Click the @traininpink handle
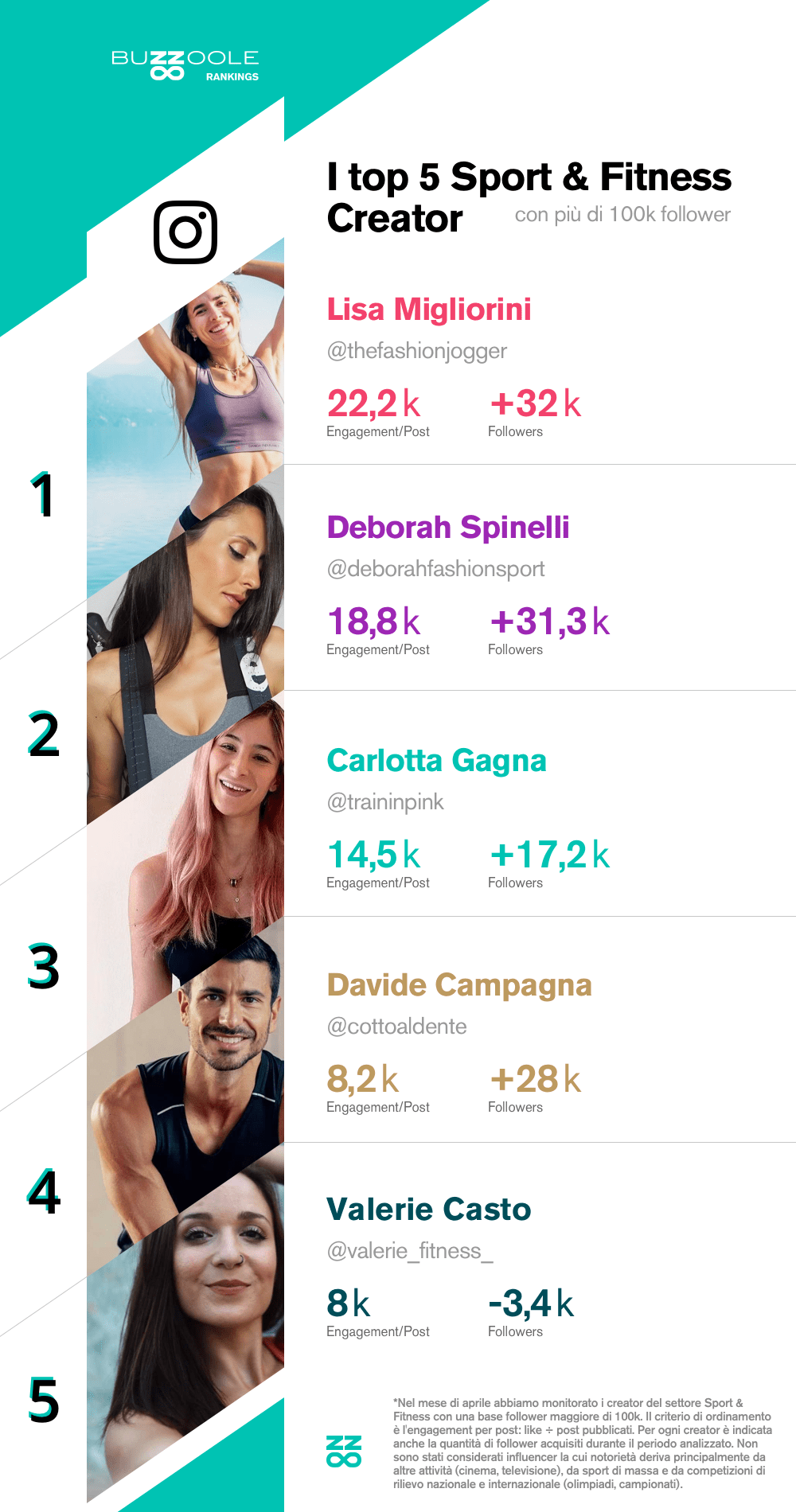Image resolution: width=796 pixels, height=1512 pixels. click(385, 802)
